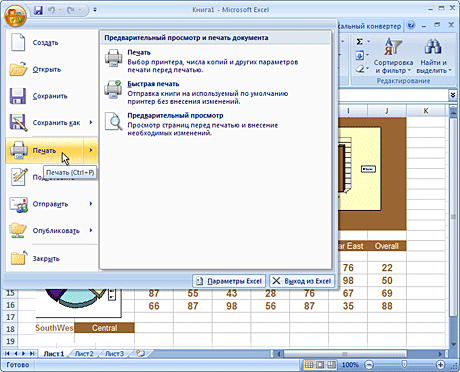
Task: Click cell value 88 in row 16
Action: click(x=387, y=306)
